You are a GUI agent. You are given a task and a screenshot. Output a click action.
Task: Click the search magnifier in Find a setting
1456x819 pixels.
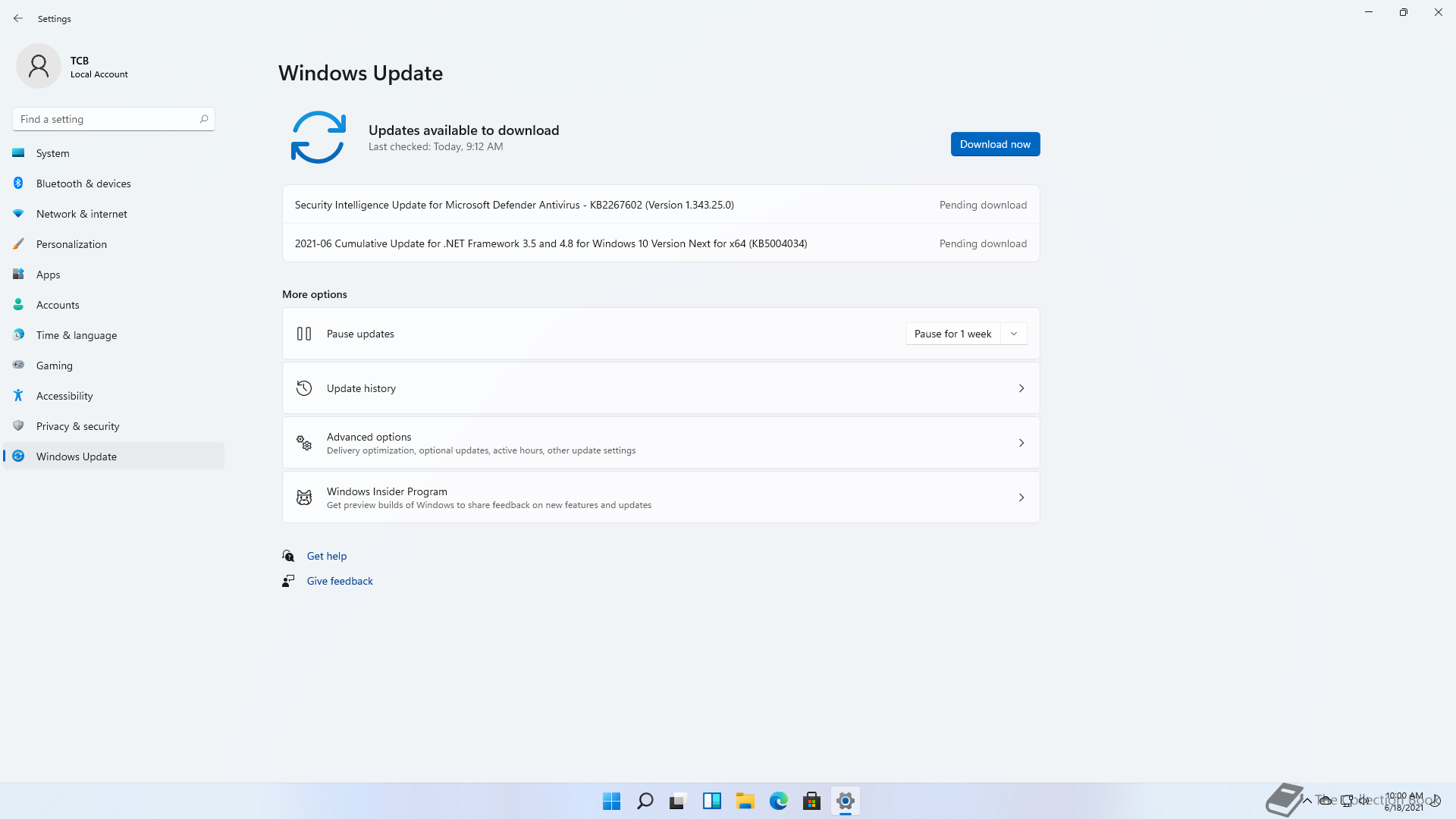pos(203,119)
